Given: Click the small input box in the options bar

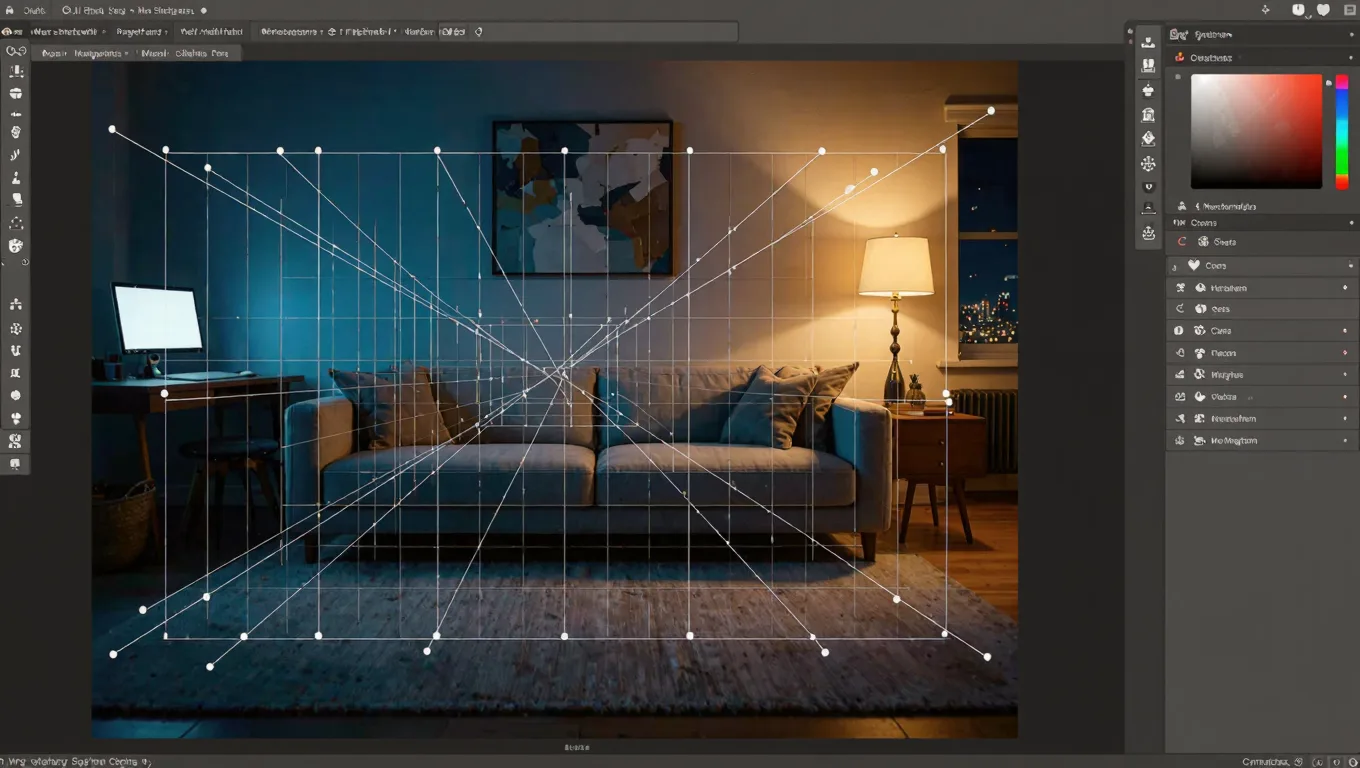Looking at the screenshot, I should (453, 32).
